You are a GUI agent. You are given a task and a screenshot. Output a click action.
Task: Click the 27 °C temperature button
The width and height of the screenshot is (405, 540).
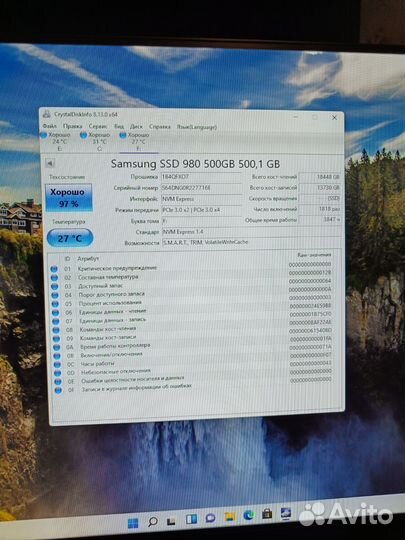[70, 238]
